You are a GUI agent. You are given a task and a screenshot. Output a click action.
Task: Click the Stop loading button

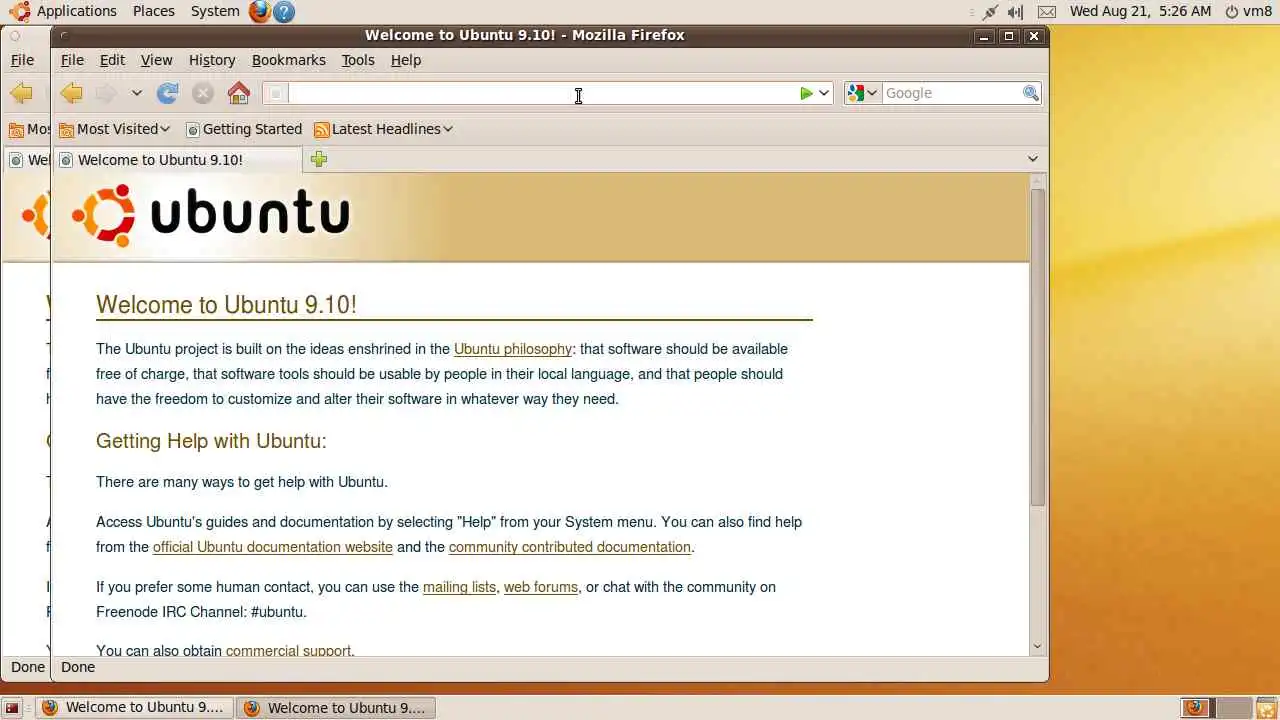pos(203,93)
